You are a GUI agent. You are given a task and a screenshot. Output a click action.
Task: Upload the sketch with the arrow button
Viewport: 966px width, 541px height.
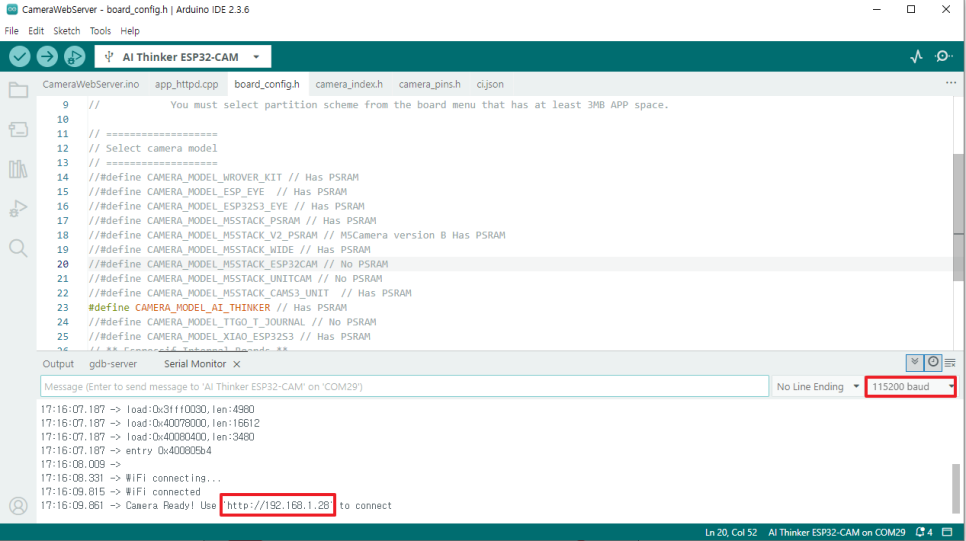[x=47, y=57]
